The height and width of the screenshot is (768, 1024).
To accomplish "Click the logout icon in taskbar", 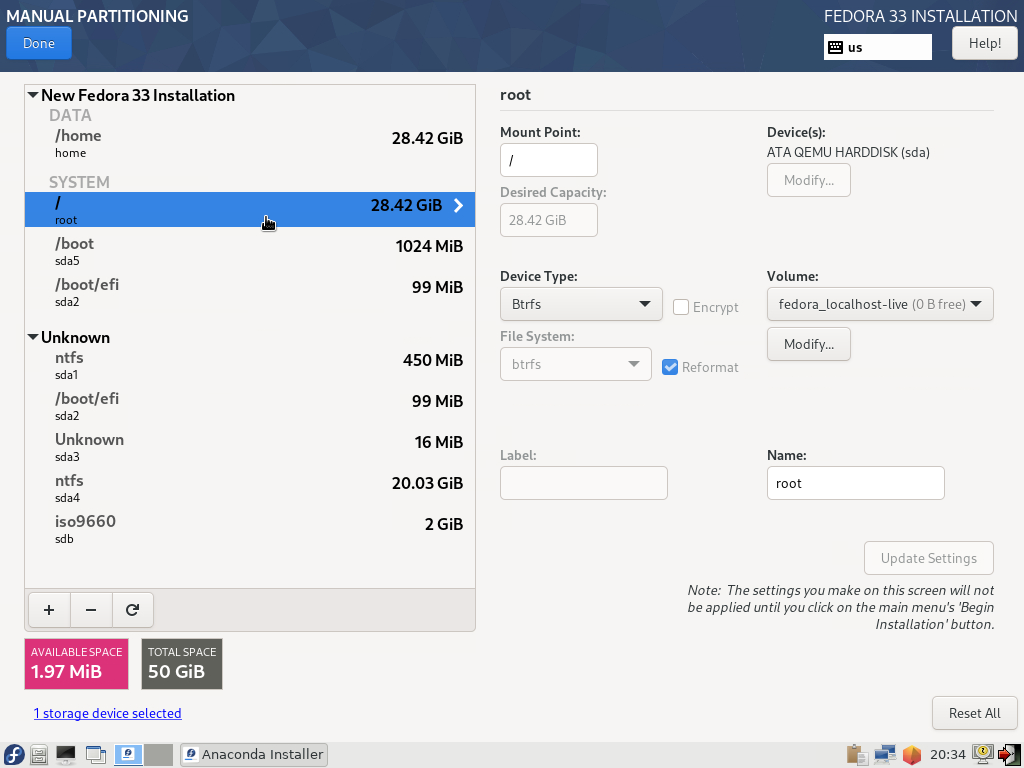I will tap(1008, 754).
